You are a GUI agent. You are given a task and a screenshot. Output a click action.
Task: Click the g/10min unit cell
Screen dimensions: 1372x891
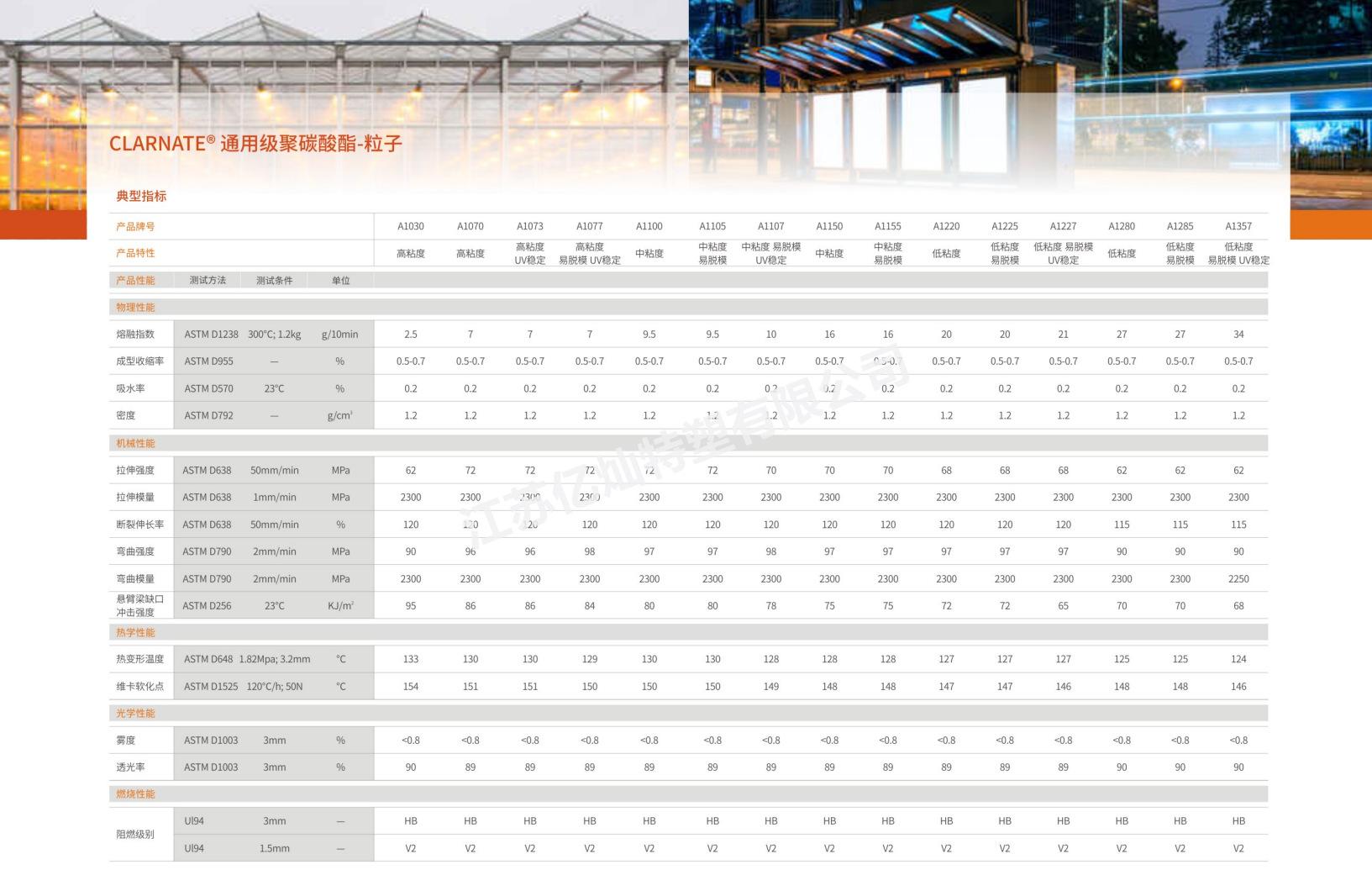[x=340, y=335]
